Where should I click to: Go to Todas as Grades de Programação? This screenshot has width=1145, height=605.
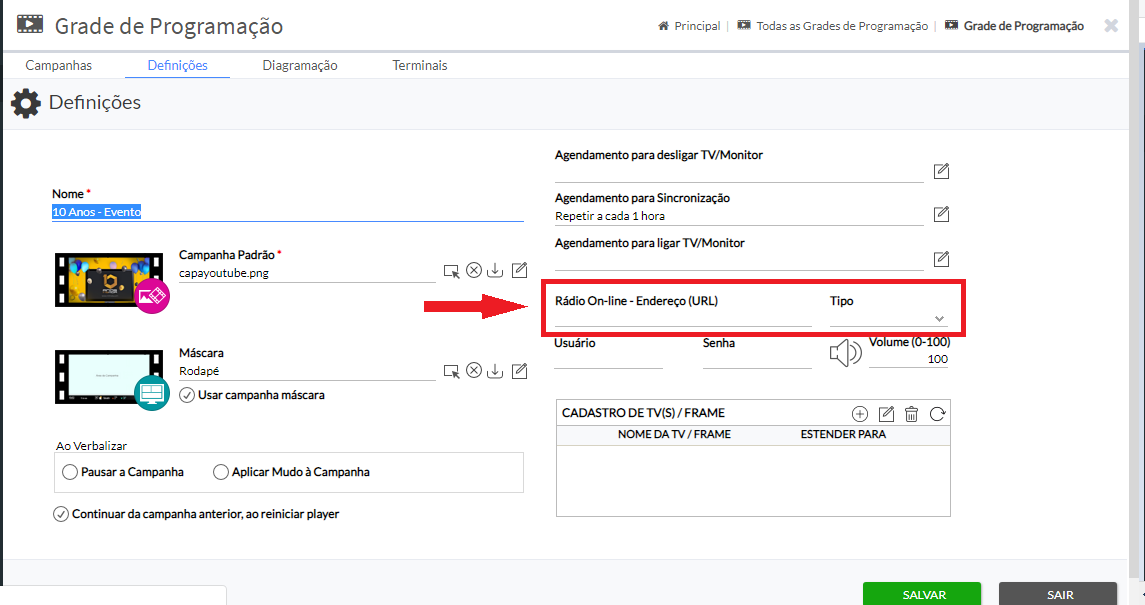(x=841, y=26)
